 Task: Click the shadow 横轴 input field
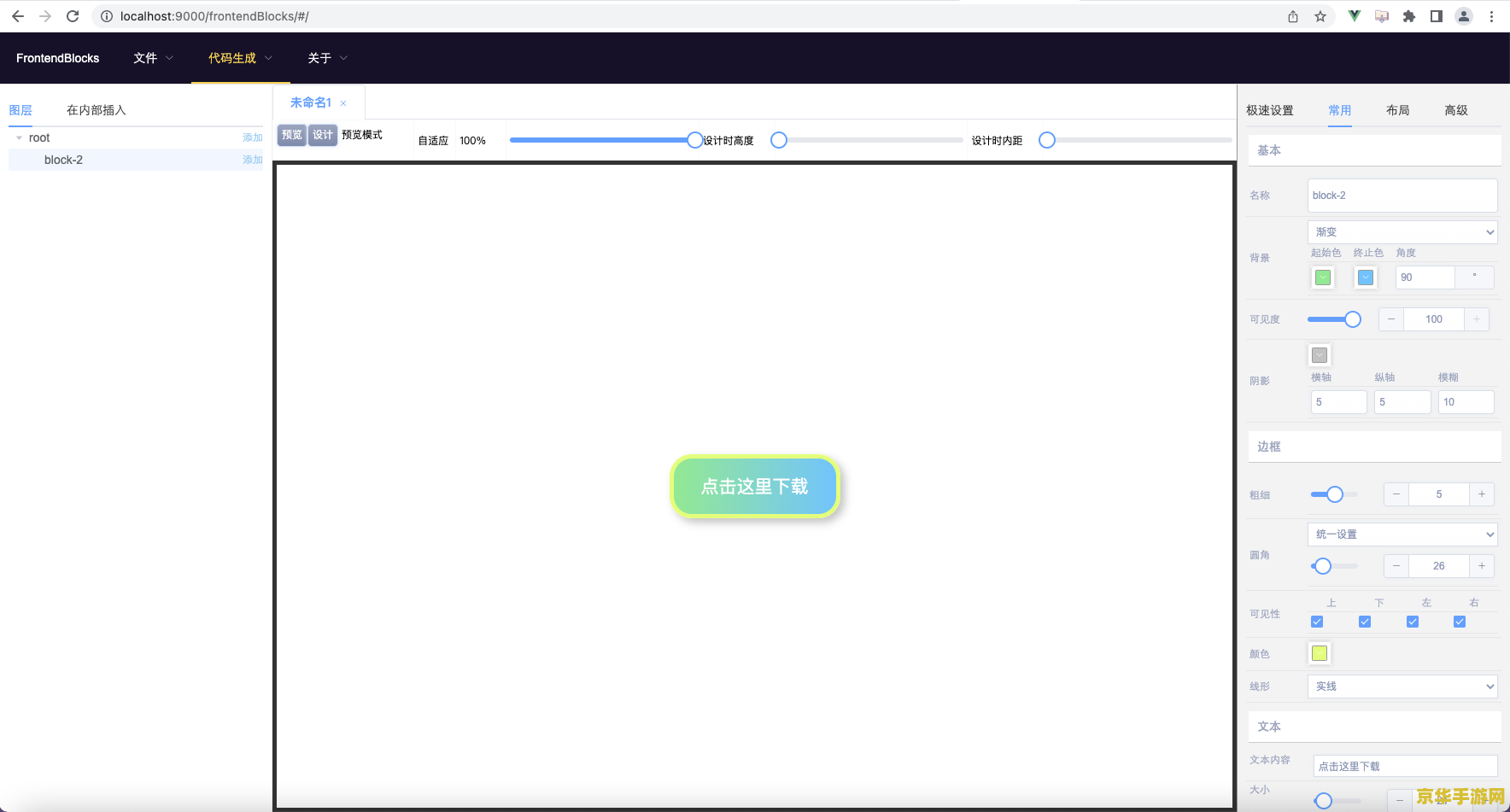click(1338, 402)
